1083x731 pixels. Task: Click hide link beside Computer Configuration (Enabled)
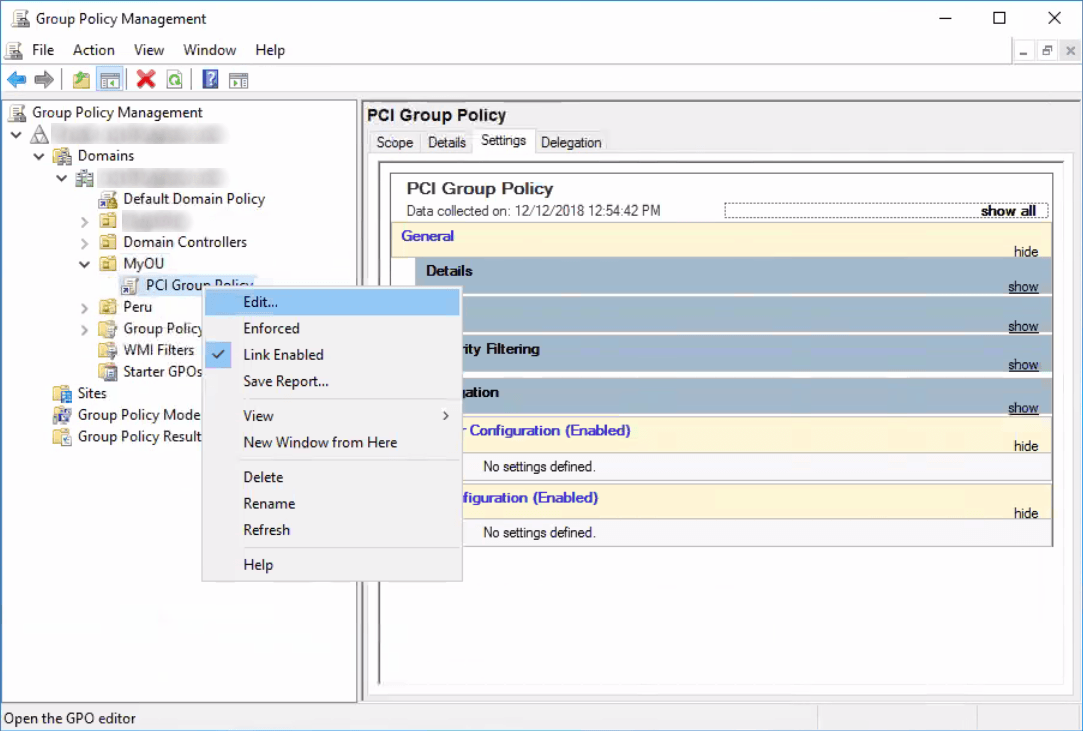pos(1026,446)
